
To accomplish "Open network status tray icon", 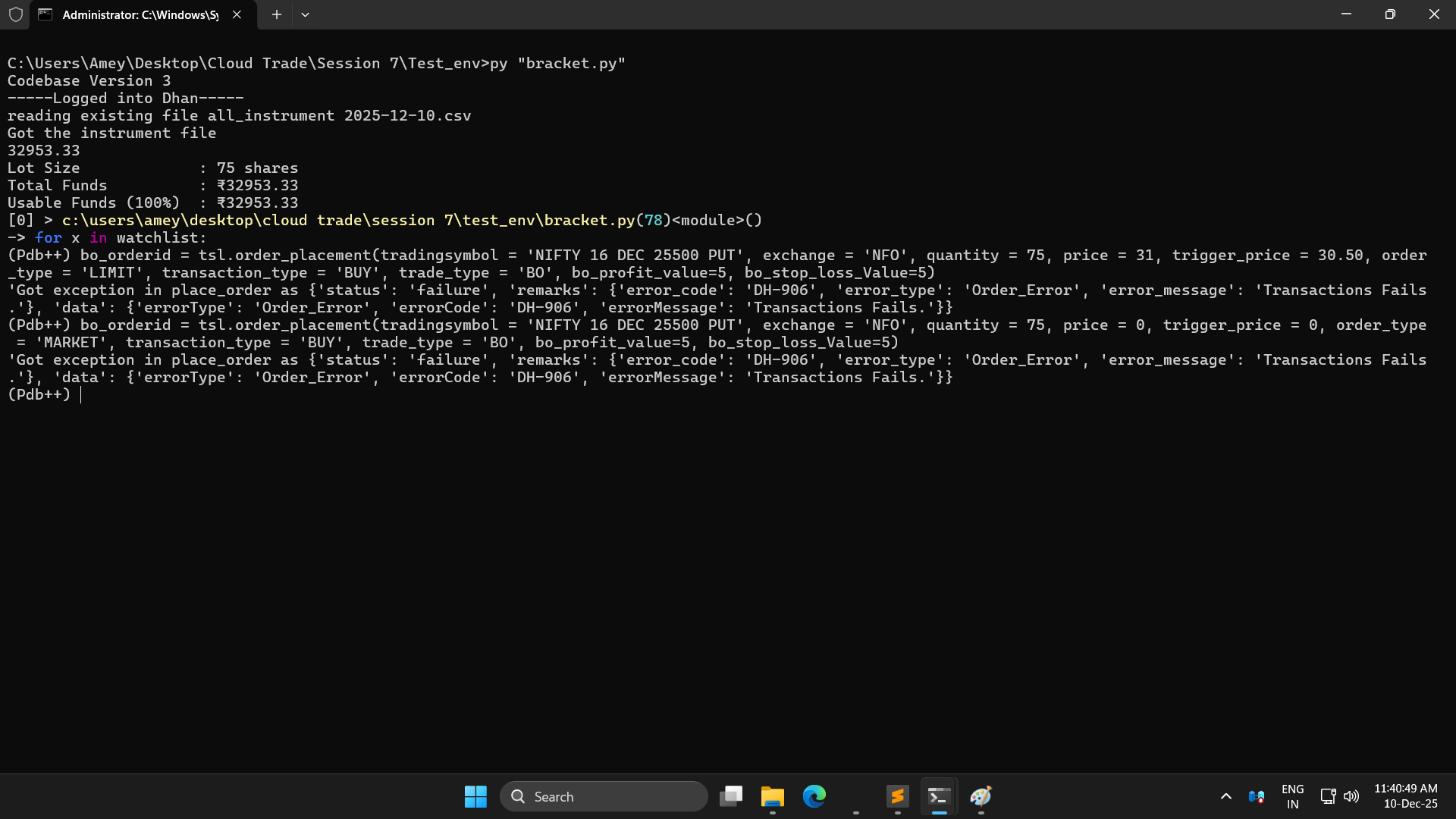I will (x=1328, y=796).
